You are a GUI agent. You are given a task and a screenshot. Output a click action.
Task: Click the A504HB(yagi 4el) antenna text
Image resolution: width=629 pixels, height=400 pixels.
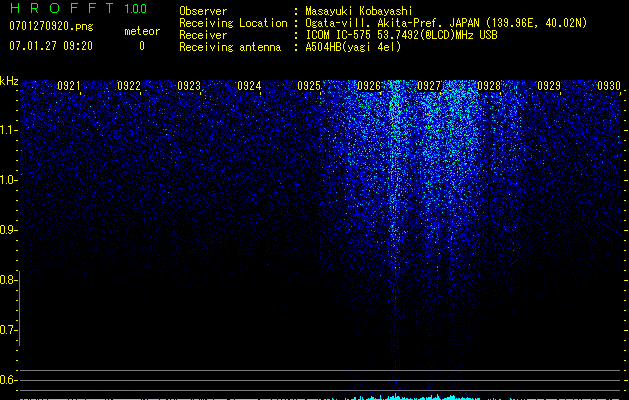click(x=353, y=47)
